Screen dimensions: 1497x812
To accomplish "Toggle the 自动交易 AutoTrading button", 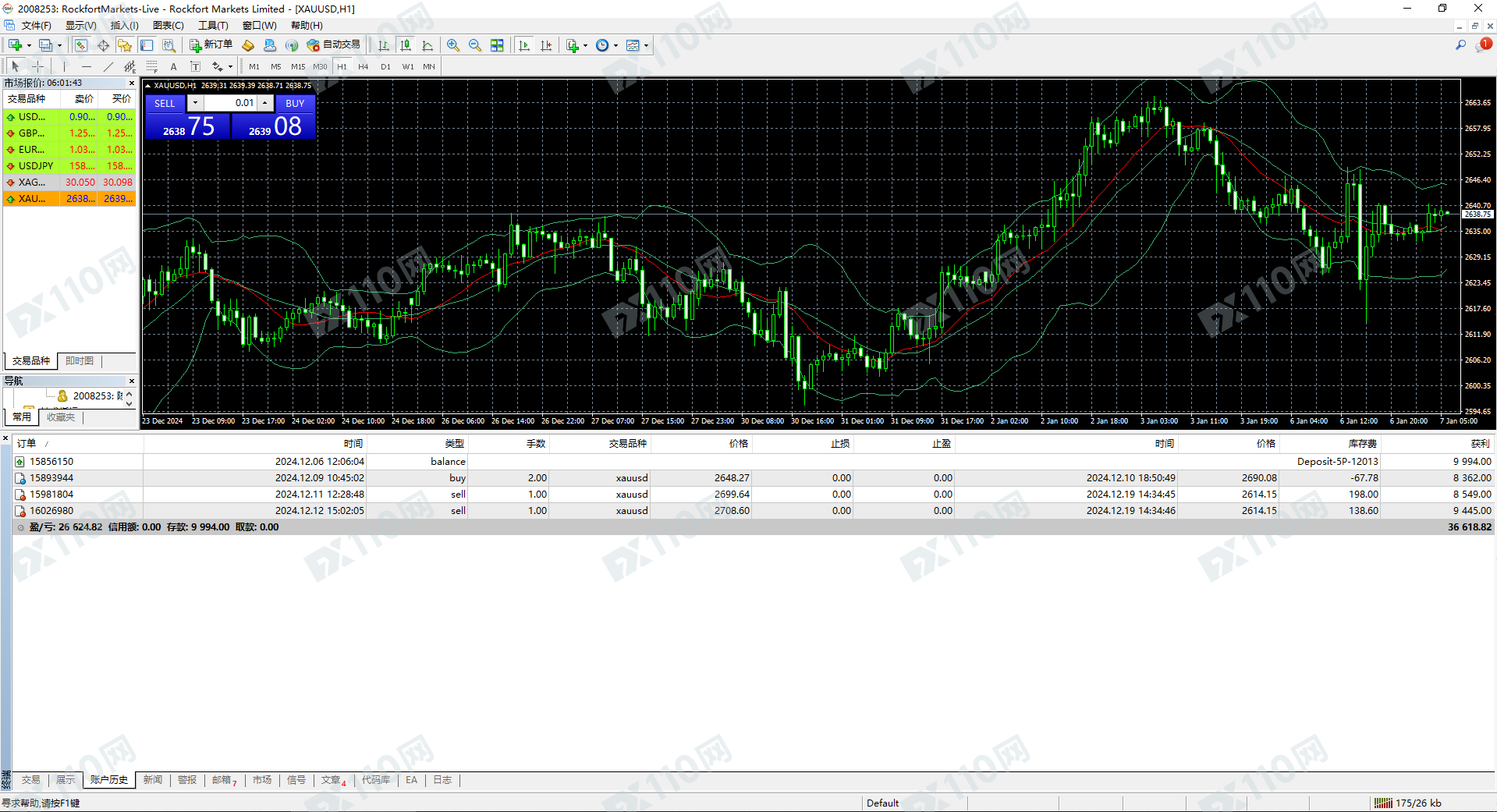I will [334, 45].
